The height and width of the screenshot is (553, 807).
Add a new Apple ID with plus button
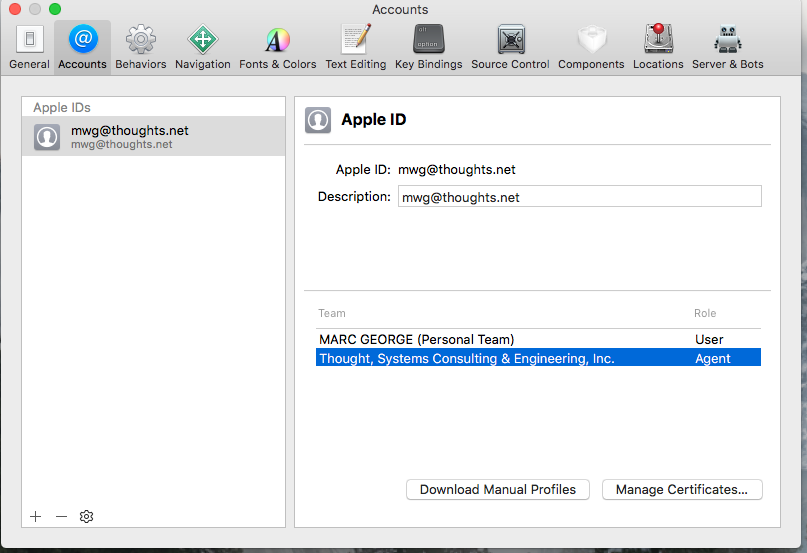(x=36, y=516)
